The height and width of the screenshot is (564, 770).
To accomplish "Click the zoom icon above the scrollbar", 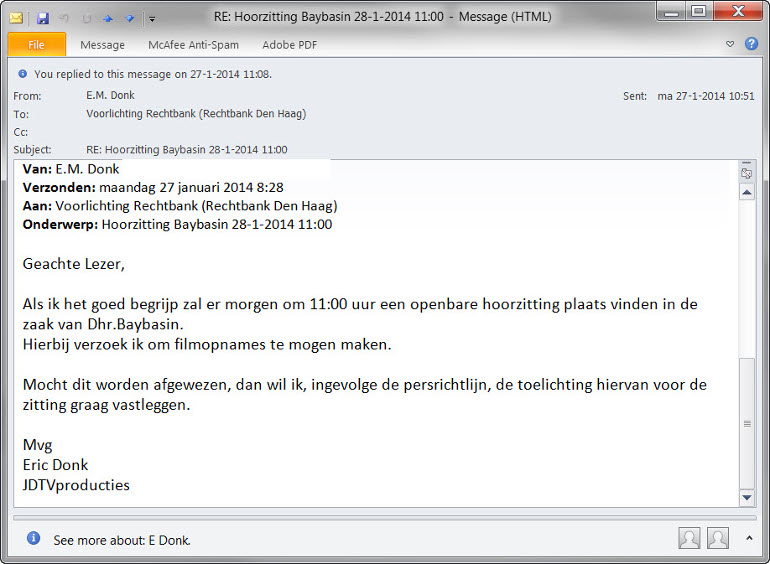I will pyautogui.click(x=746, y=173).
